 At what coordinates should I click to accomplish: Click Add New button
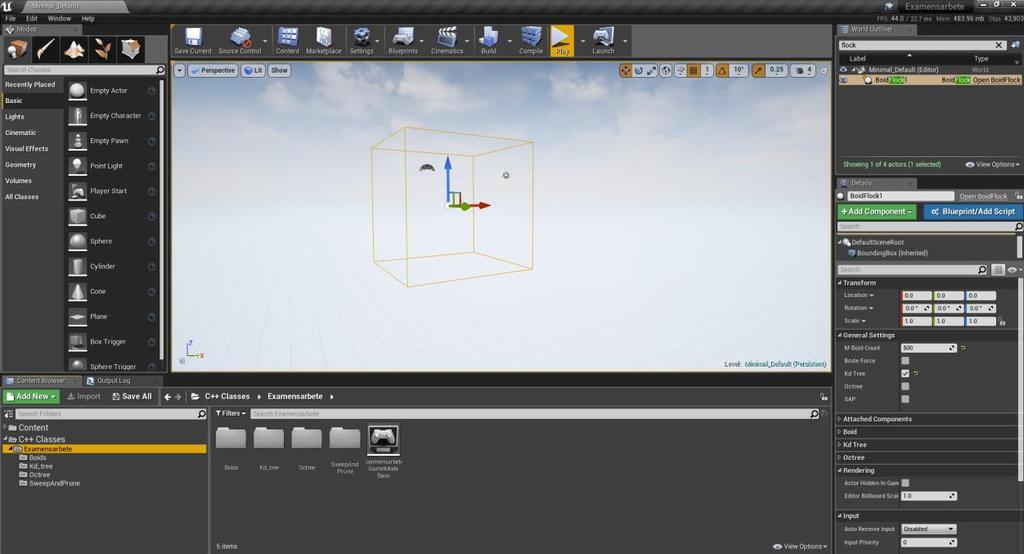31,397
